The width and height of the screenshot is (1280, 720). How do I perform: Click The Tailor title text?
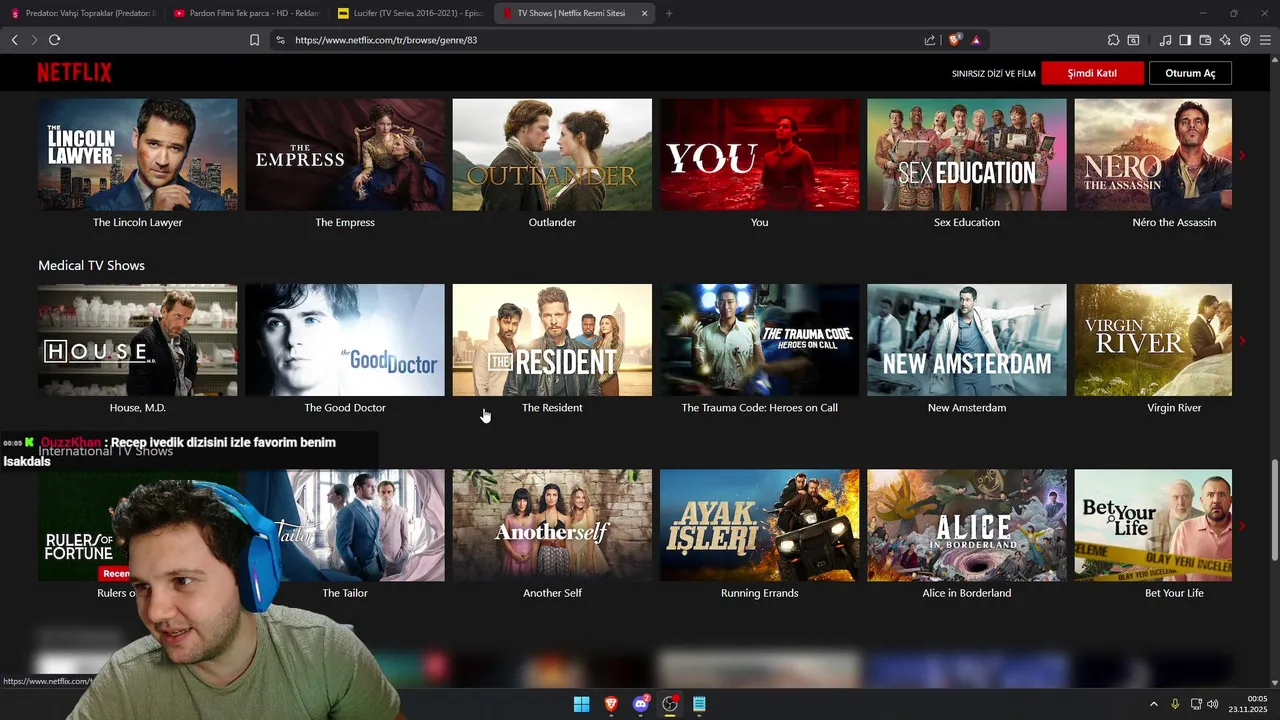coord(345,593)
